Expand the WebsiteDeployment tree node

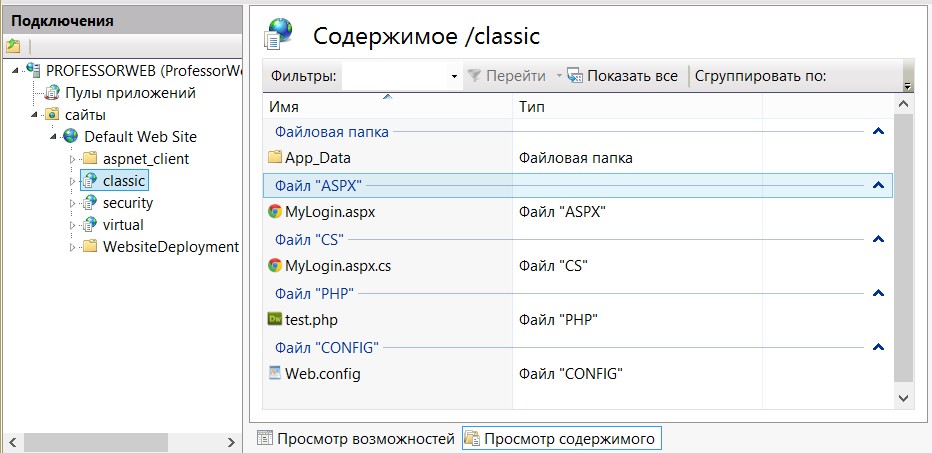pyautogui.click(x=73, y=247)
